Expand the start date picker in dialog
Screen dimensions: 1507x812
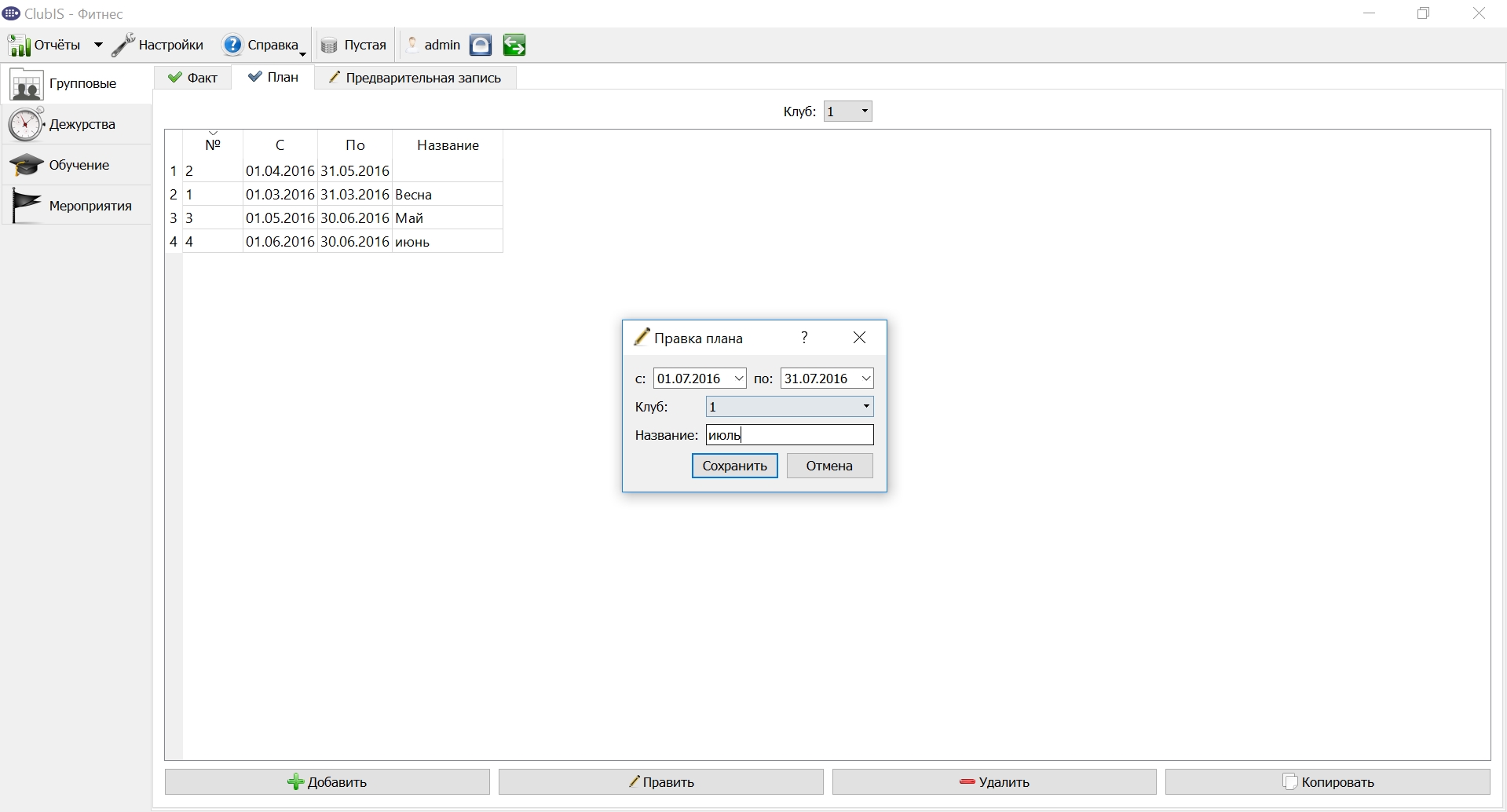(738, 379)
